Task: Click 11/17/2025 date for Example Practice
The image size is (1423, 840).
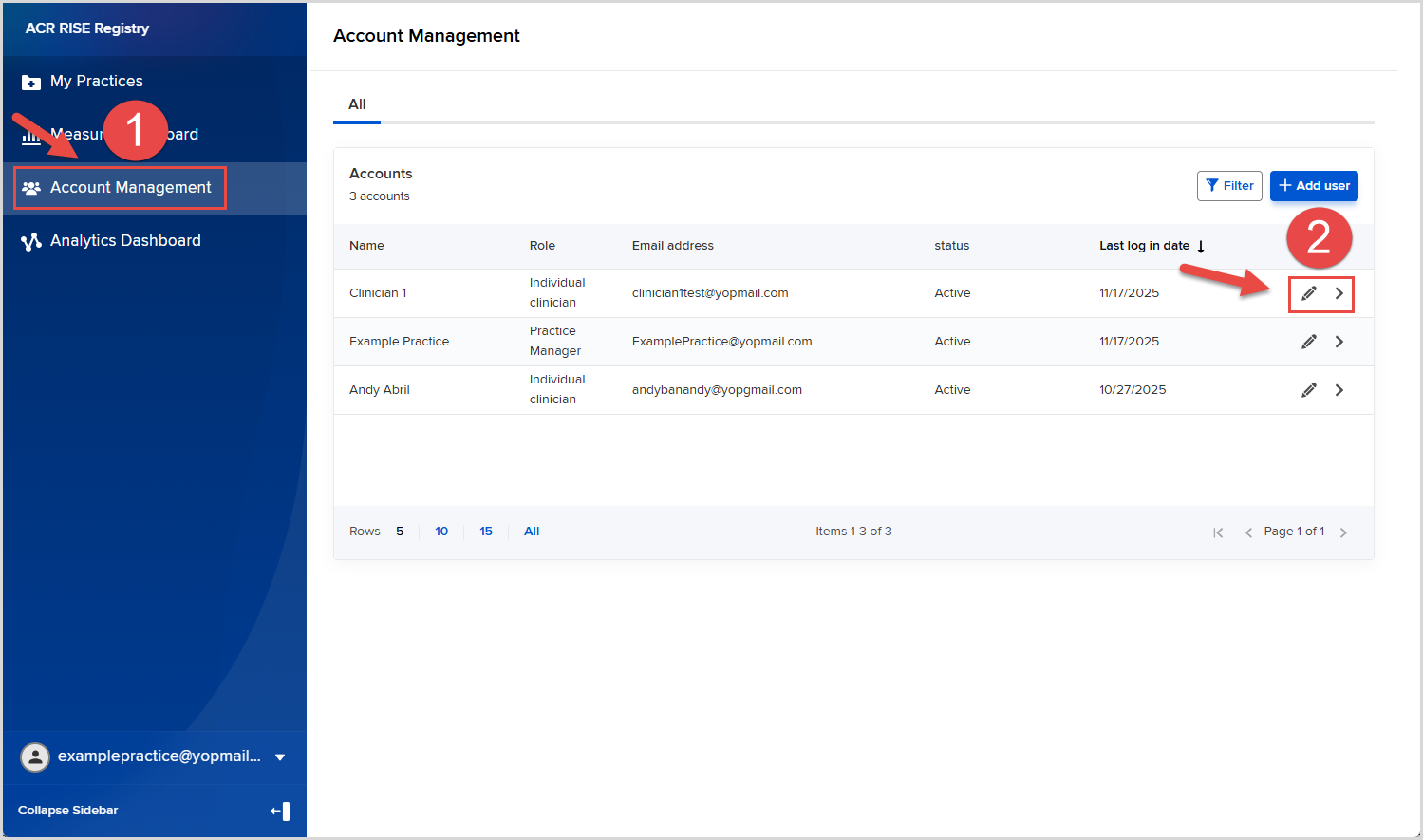Action: (x=1129, y=342)
